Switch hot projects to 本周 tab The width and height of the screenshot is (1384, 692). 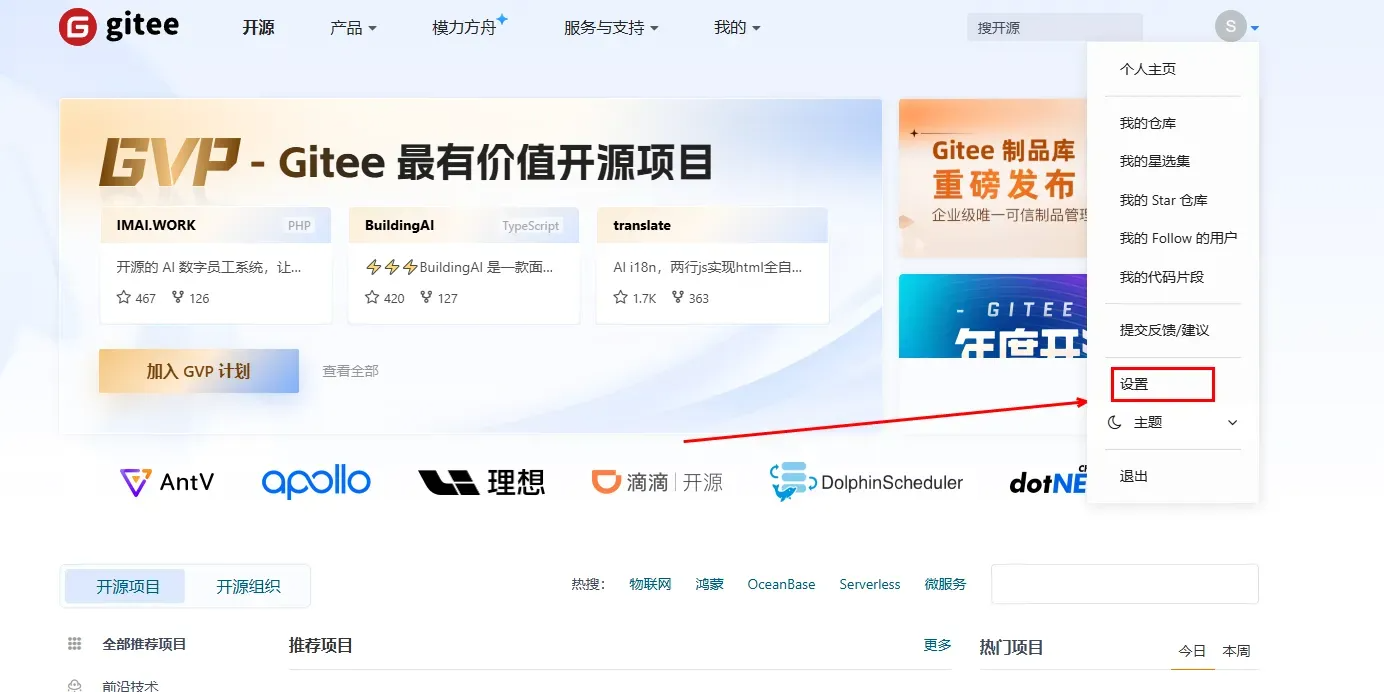1237,650
